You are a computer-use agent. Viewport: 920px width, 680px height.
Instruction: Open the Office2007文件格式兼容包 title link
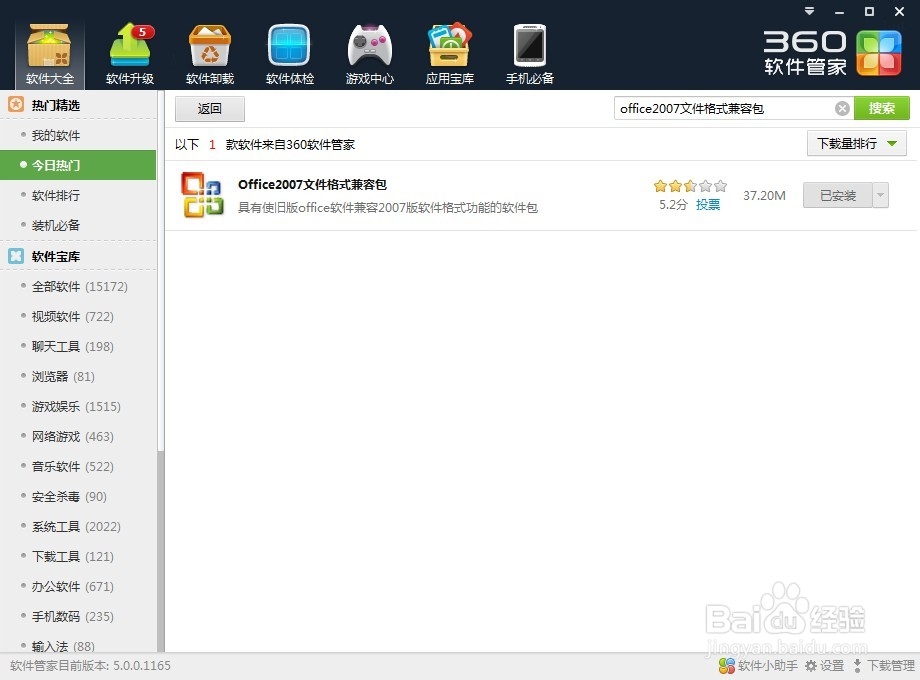pos(312,184)
